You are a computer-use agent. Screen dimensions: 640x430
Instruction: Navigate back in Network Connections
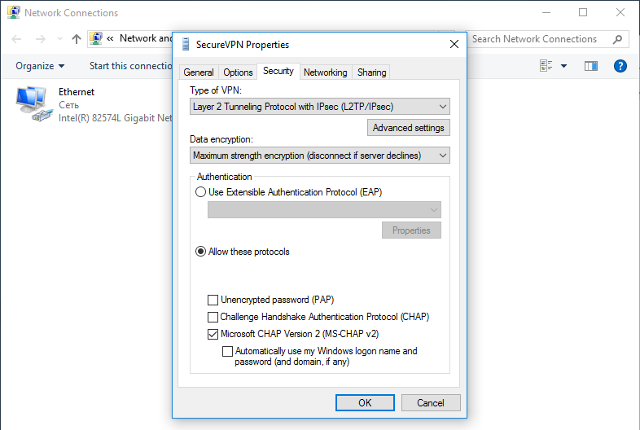pos(16,39)
